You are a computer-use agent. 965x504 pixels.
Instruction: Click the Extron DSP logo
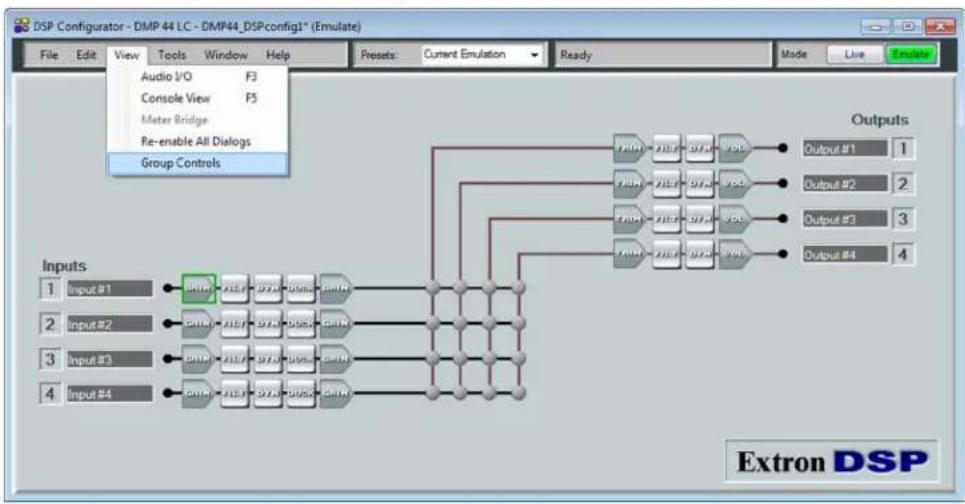coord(831,461)
